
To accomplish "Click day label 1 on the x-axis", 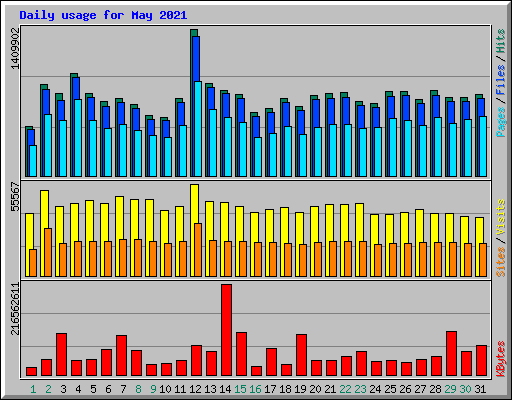I will click(x=33, y=389).
